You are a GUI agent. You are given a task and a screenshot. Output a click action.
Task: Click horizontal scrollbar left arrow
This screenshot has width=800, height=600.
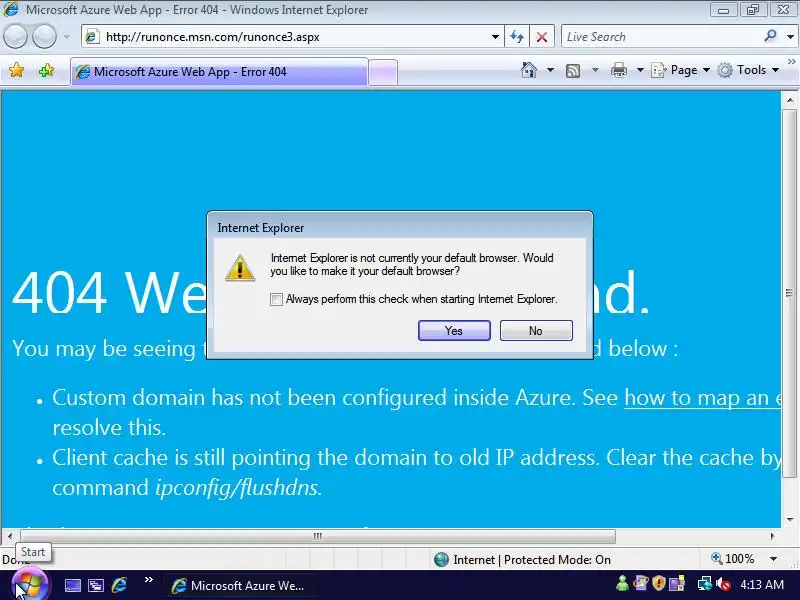click(10, 536)
